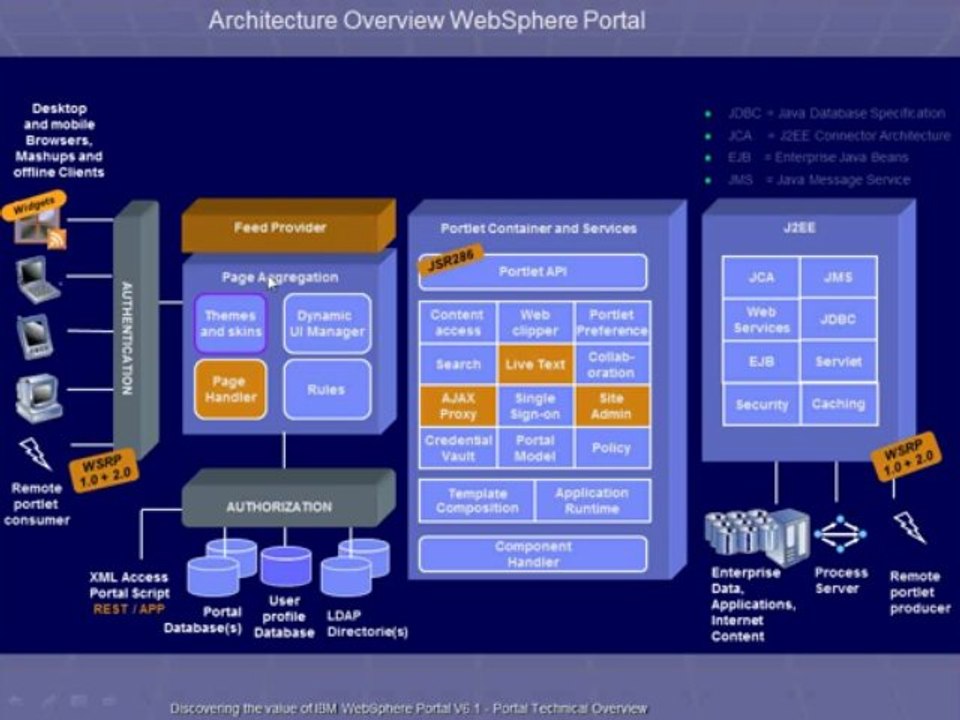Select the Feed Provider block
Image resolution: width=960 pixels, height=720 pixels.
click(288, 226)
